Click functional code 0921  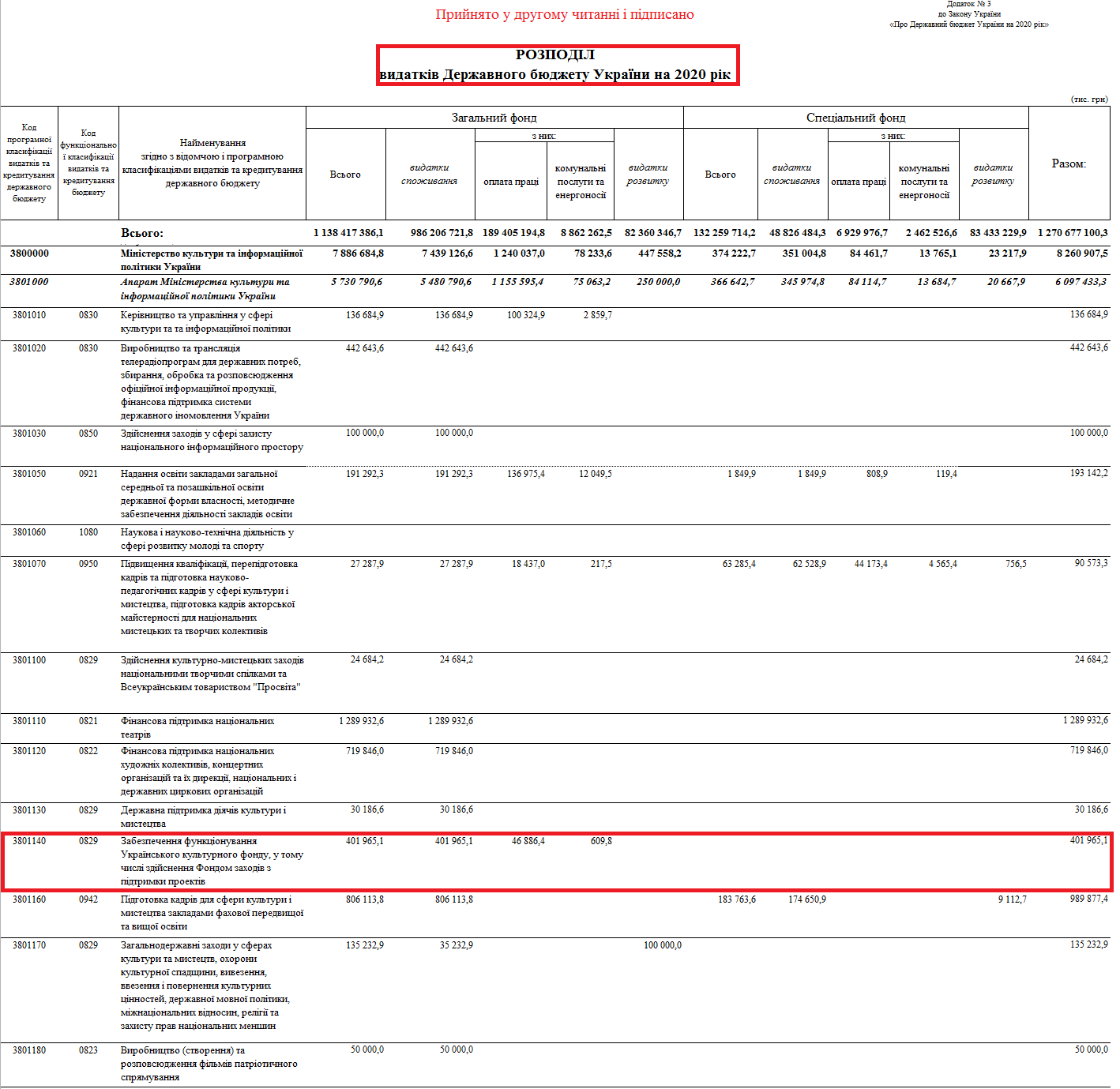coord(88,474)
